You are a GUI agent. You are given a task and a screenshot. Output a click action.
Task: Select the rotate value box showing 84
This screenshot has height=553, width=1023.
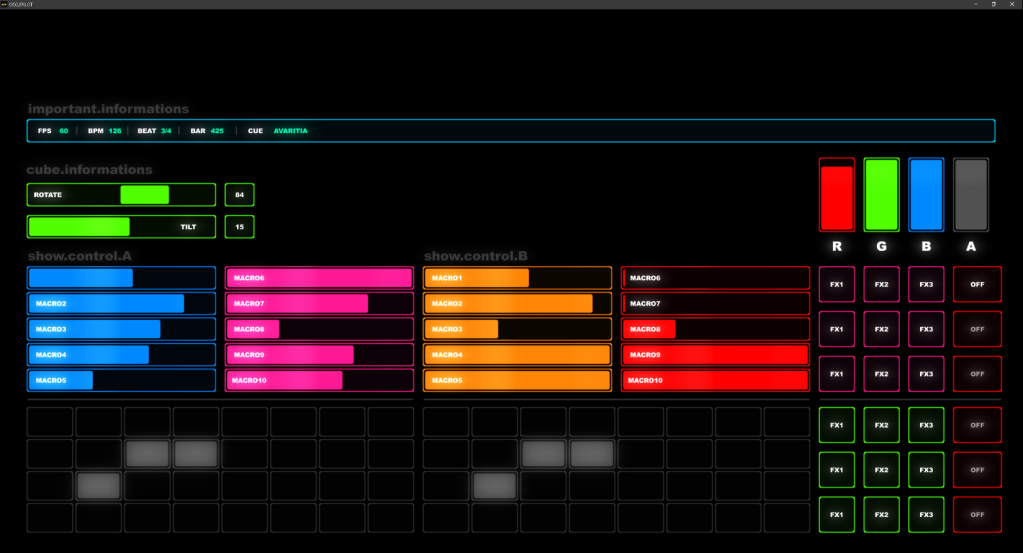pos(239,195)
